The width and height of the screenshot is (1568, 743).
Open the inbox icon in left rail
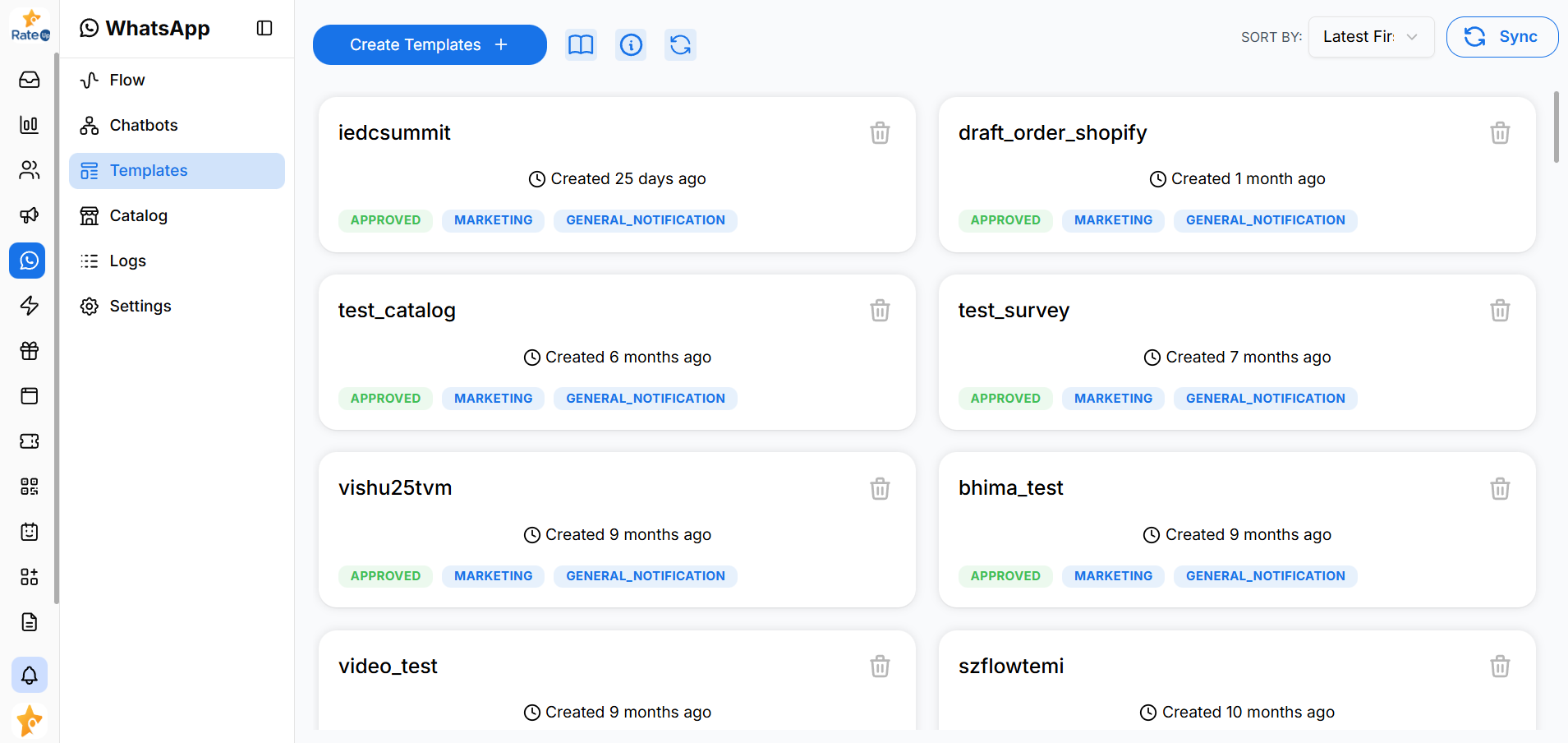[29, 80]
